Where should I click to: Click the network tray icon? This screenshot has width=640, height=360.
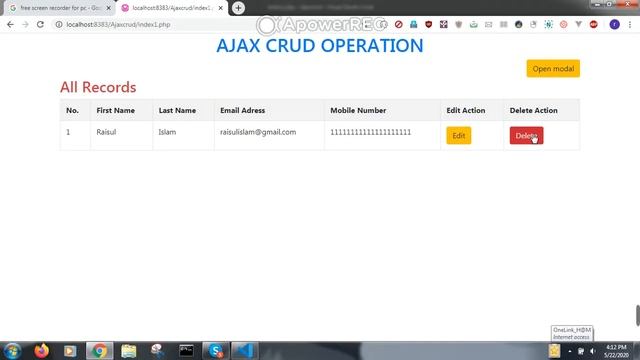tap(580, 351)
